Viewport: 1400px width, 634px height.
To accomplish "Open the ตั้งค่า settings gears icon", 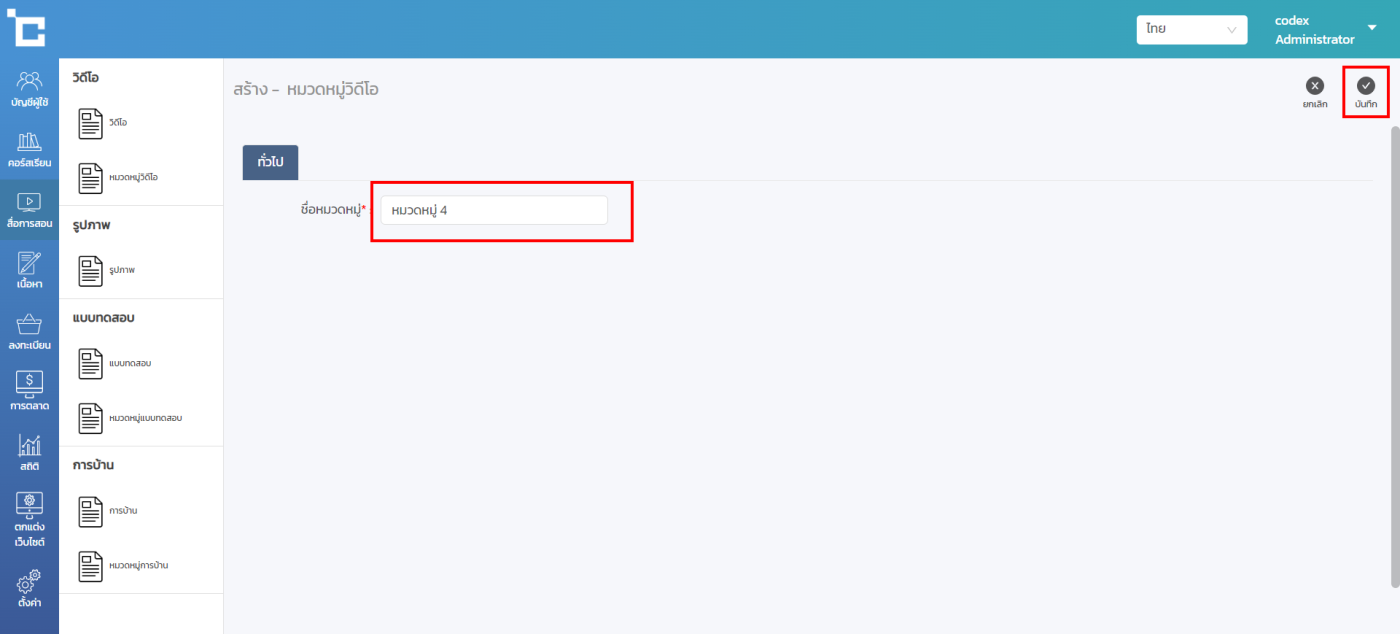I will coord(30,584).
